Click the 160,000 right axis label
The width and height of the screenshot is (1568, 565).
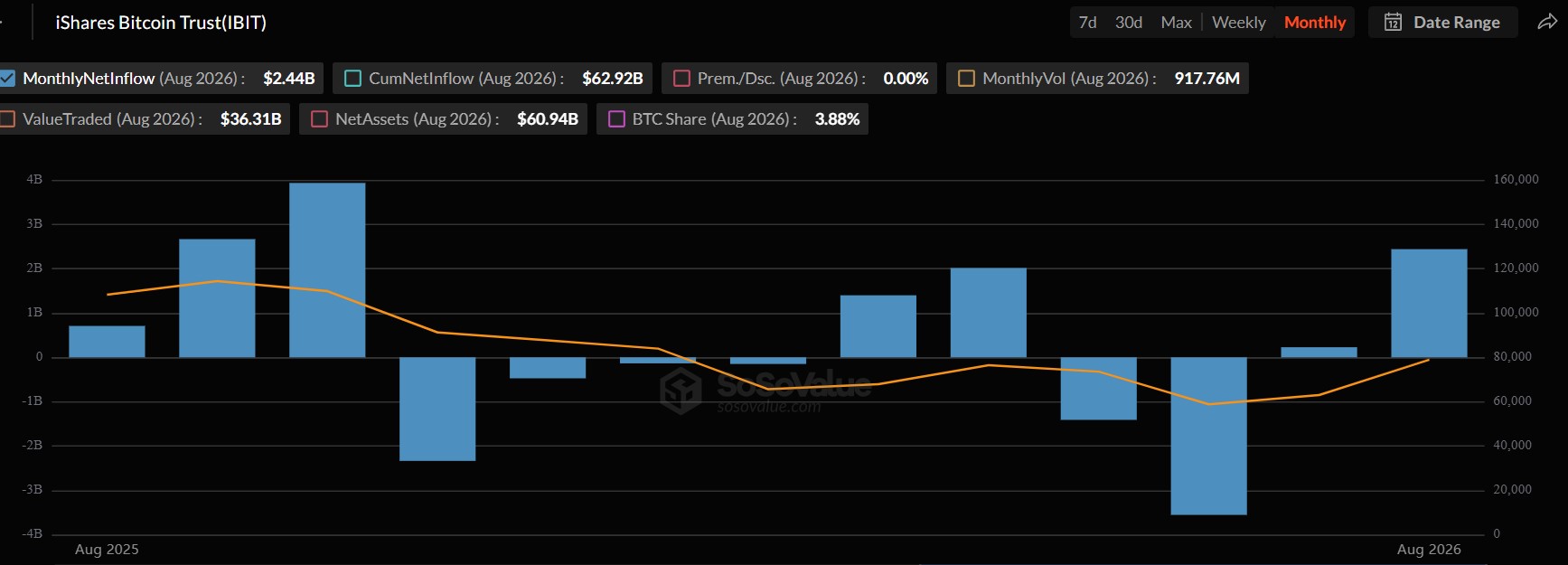[1516, 179]
